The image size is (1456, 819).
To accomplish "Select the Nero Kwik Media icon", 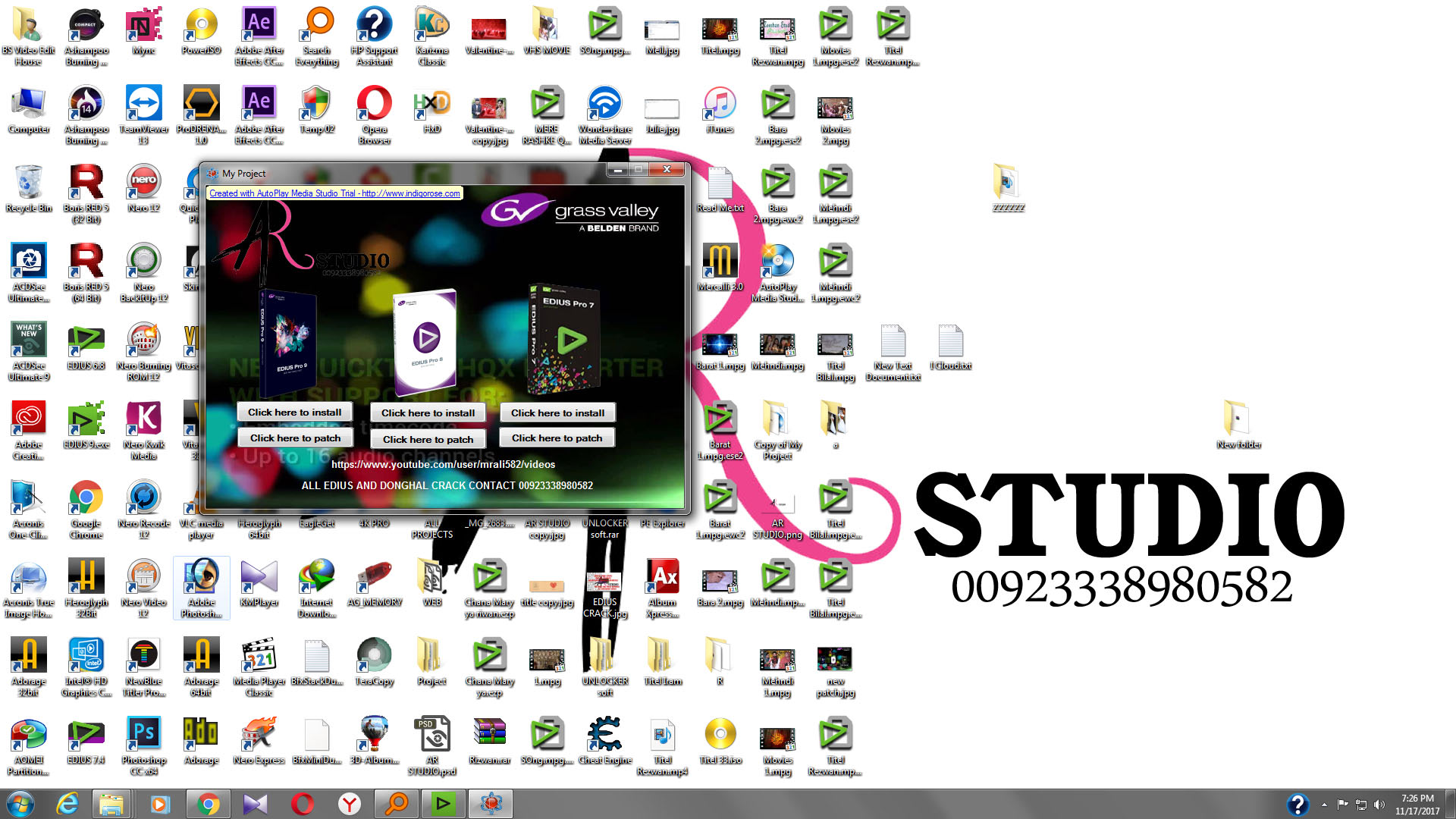I will point(143,431).
